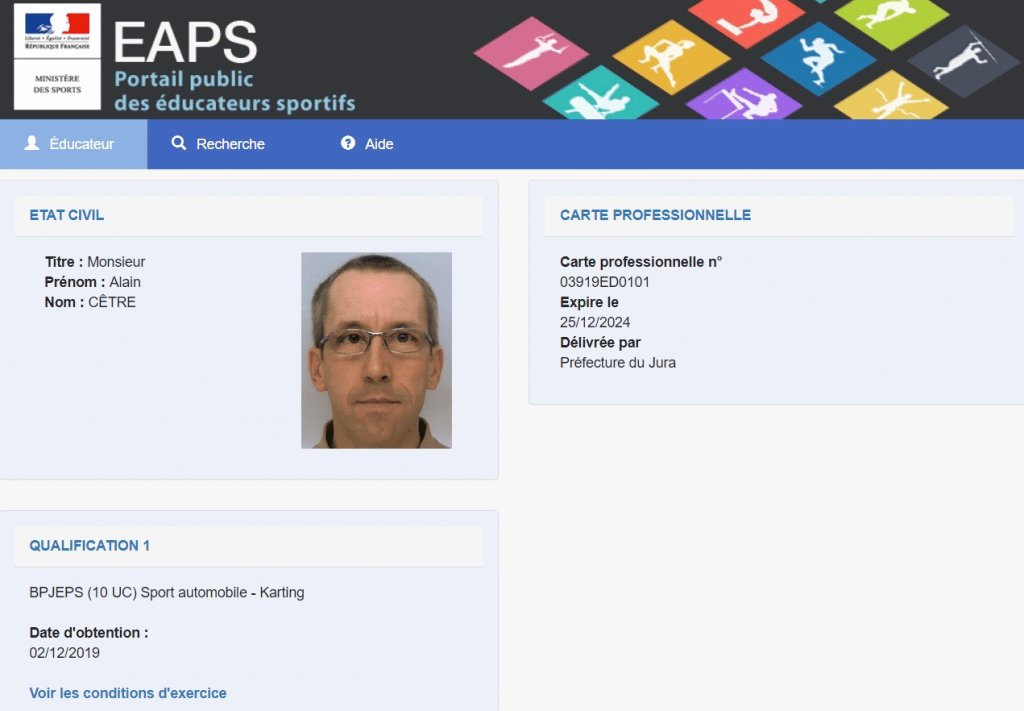
Task: Switch to the Recherche tab
Action: 219,144
